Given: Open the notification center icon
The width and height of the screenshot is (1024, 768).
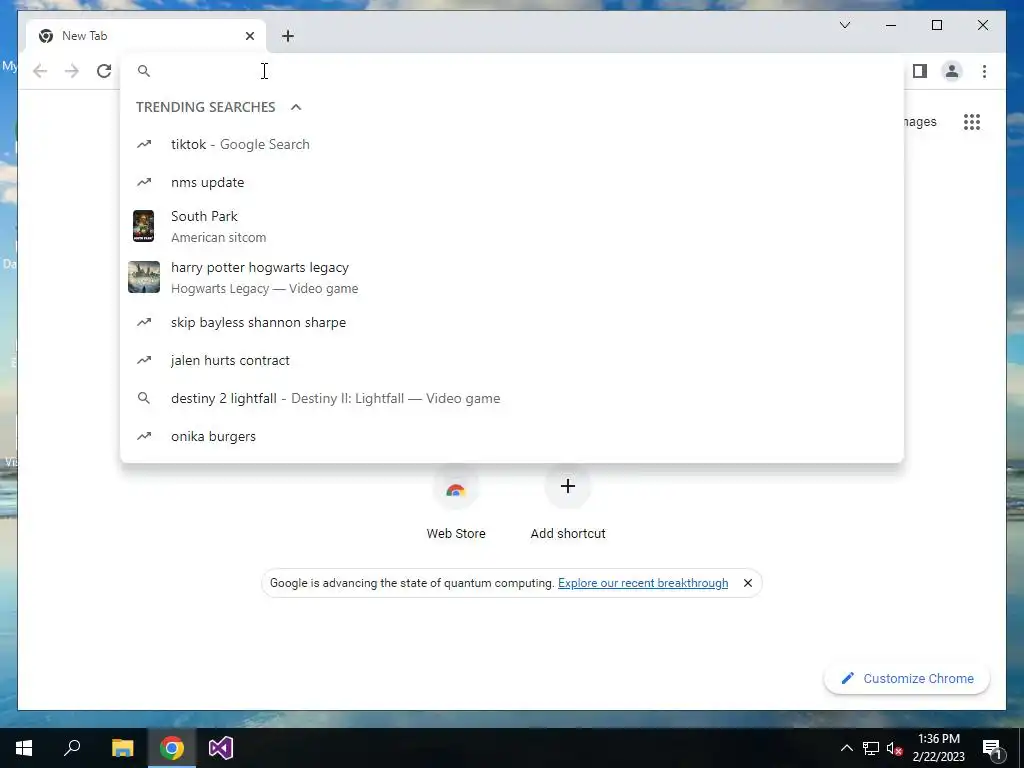Looking at the screenshot, I should 993,748.
